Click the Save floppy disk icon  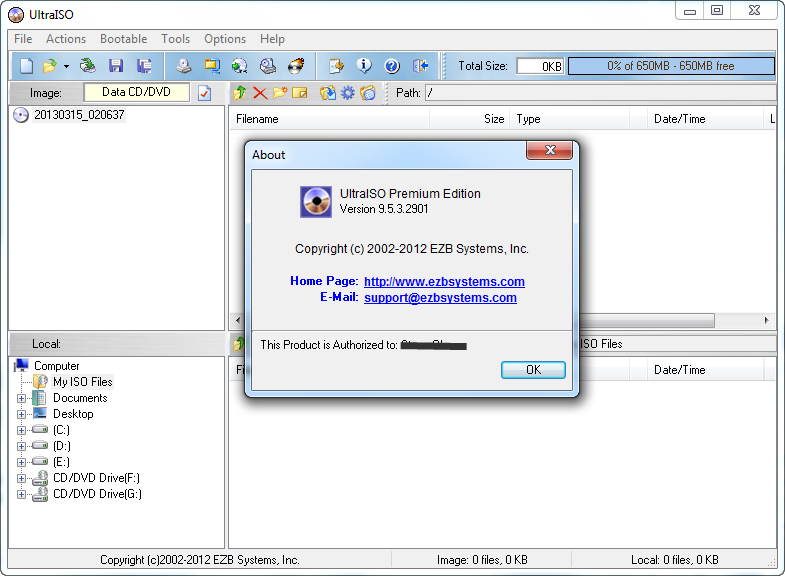(x=116, y=66)
